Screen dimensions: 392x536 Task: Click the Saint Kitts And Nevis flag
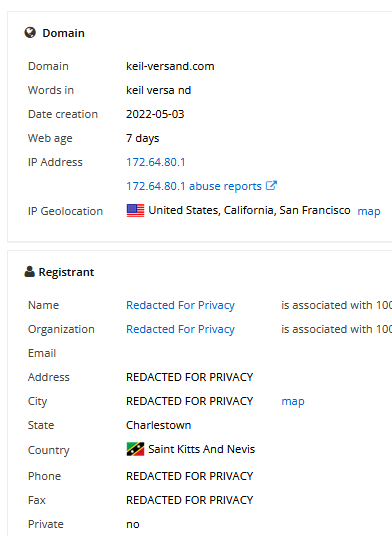coord(135,449)
